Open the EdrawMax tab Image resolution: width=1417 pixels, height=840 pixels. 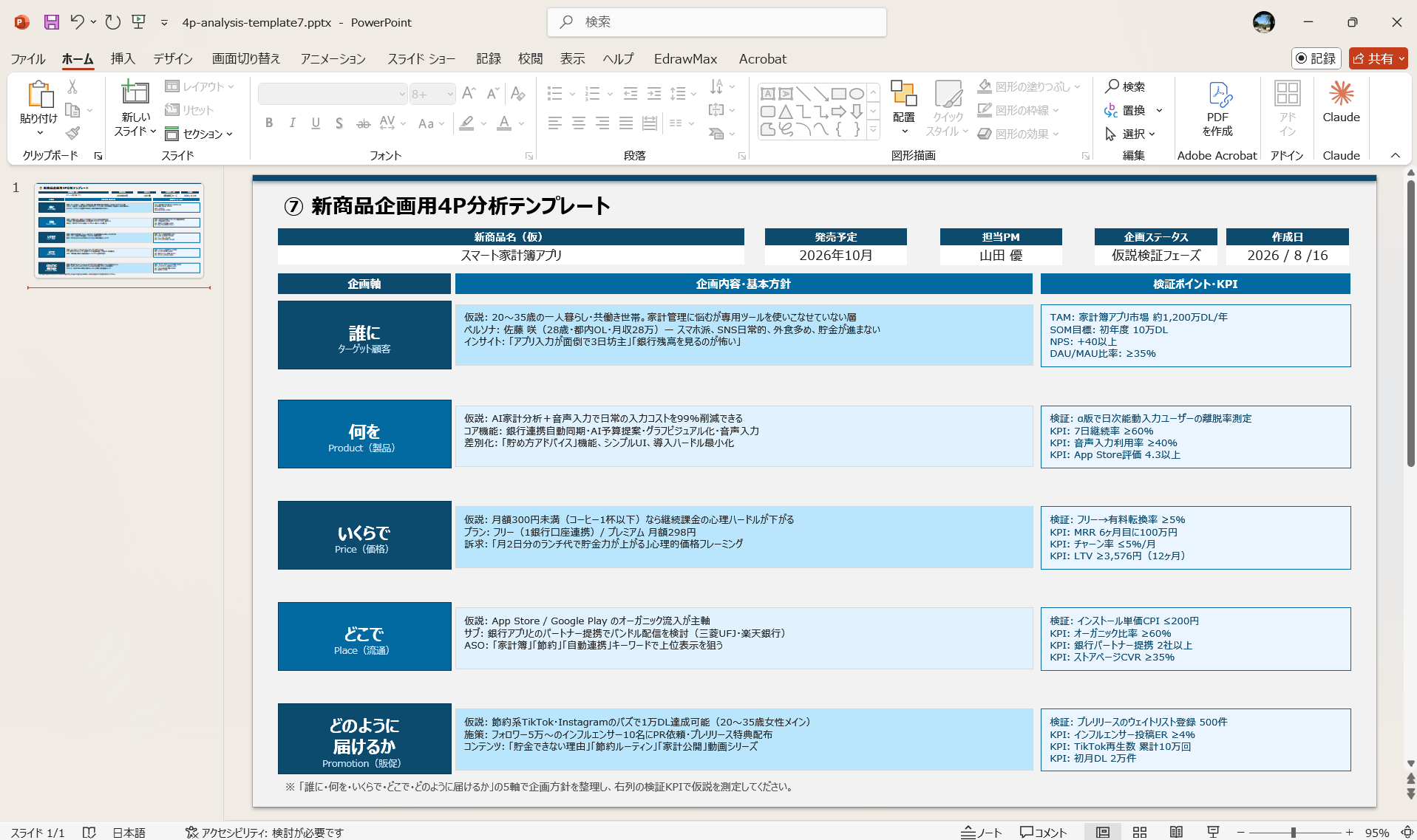(685, 59)
